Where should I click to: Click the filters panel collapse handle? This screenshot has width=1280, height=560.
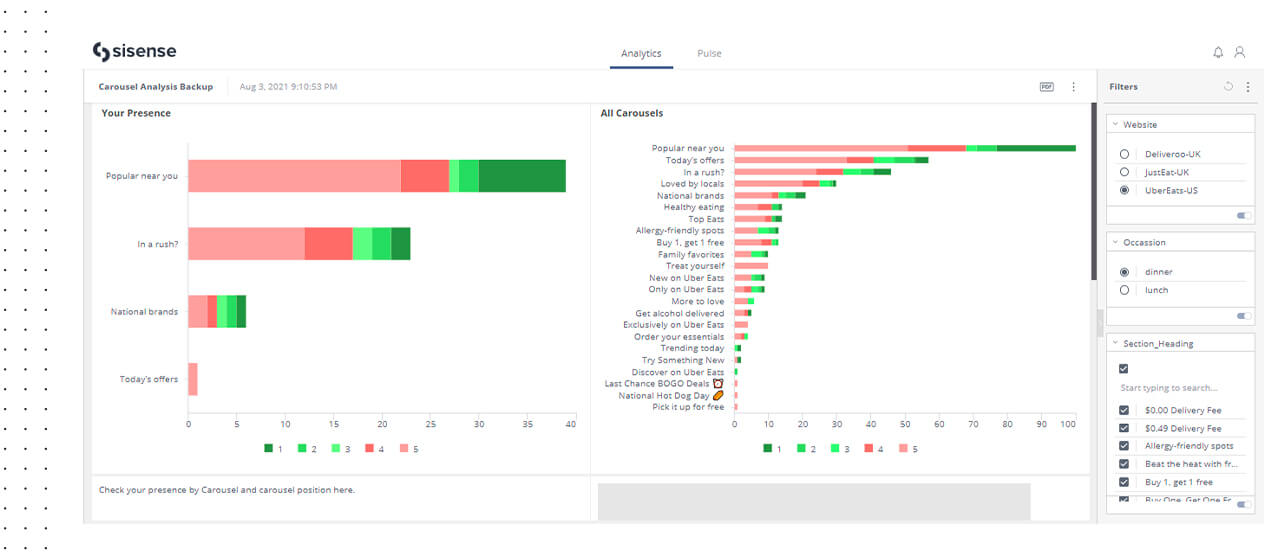pyautogui.click(x=1100, y=323)
